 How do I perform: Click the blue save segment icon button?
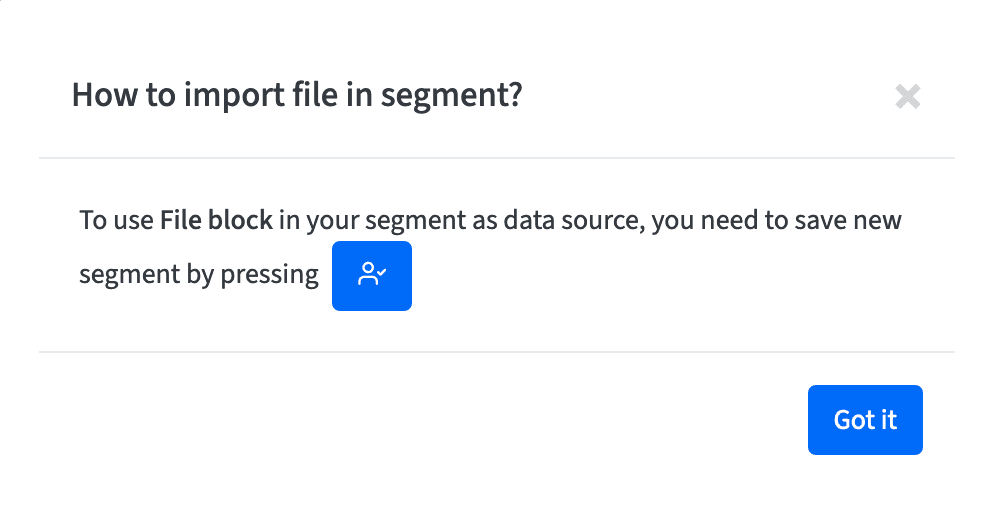point(371,276)
